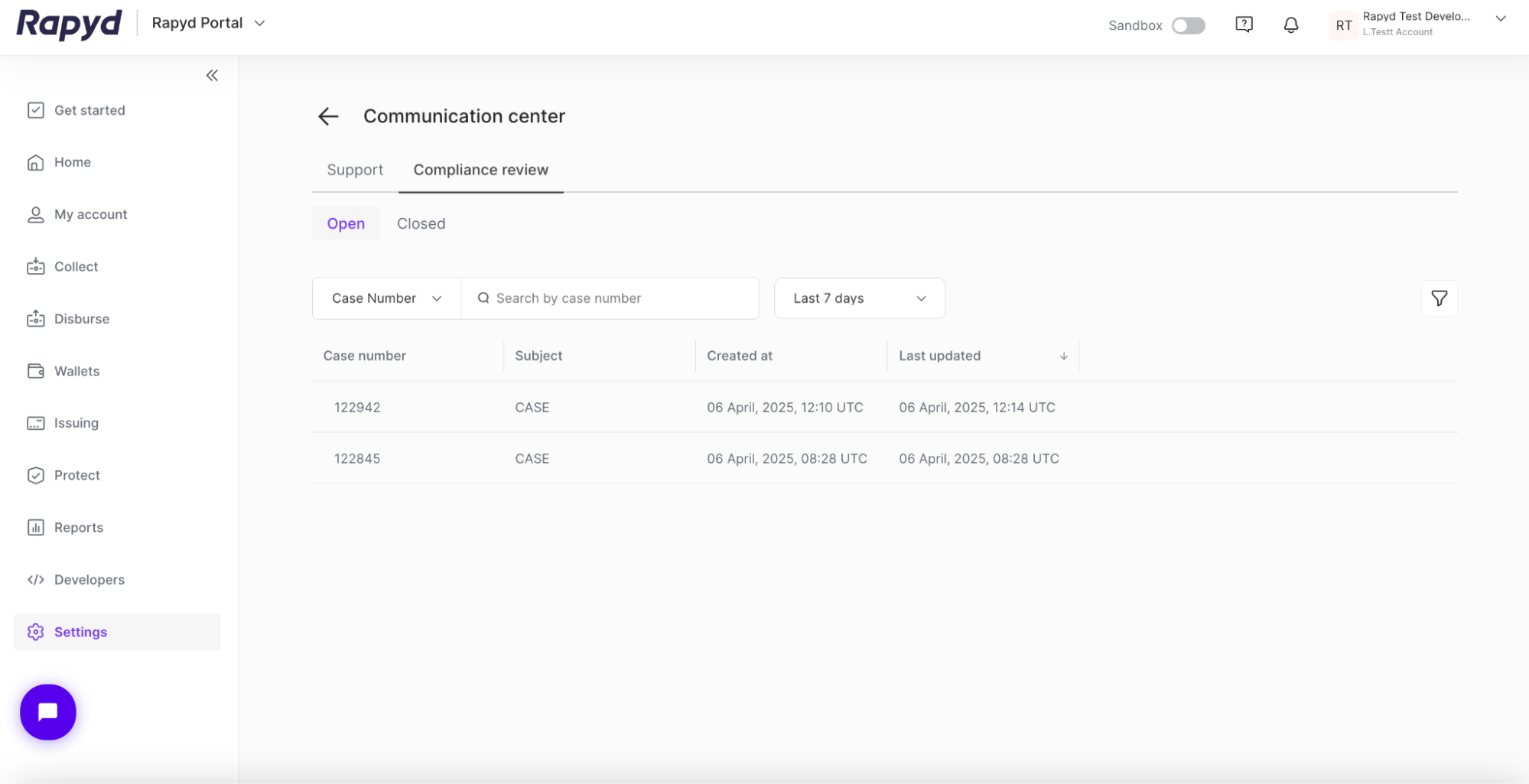
Task: Sort by Last updated arrow
Action: [1063, 356]
